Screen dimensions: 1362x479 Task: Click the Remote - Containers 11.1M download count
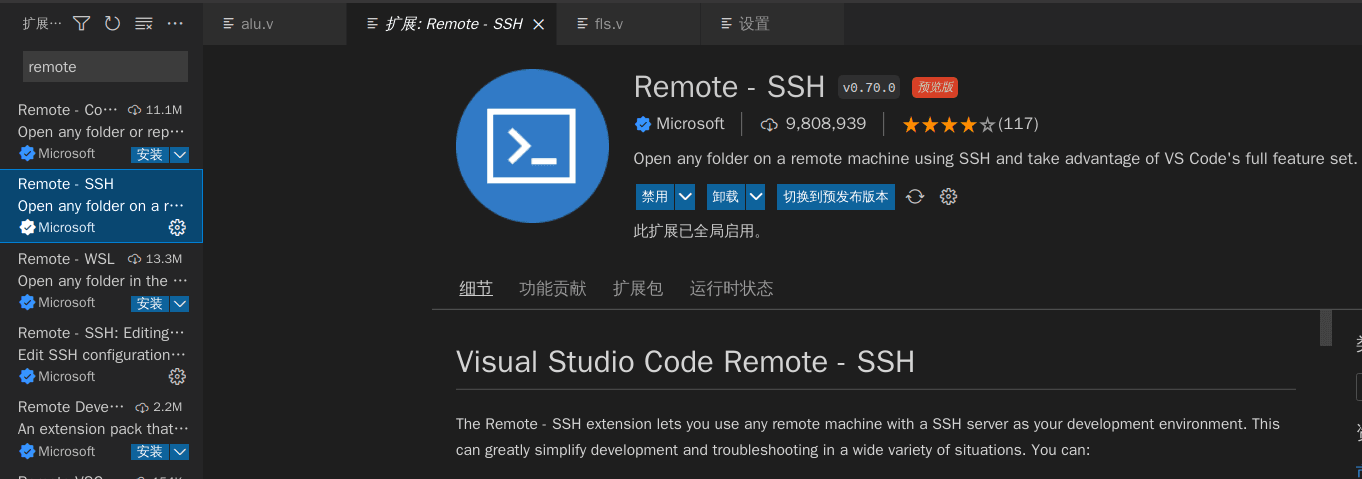[155, 110]
